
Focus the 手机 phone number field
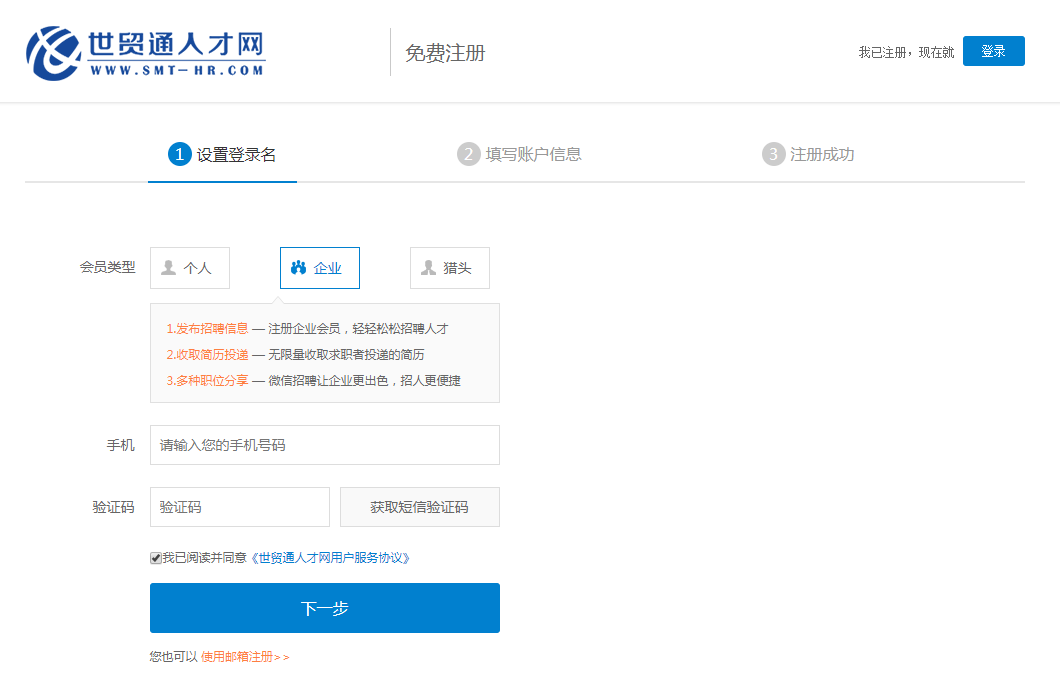pyautogui.click(x=324, y=445)
